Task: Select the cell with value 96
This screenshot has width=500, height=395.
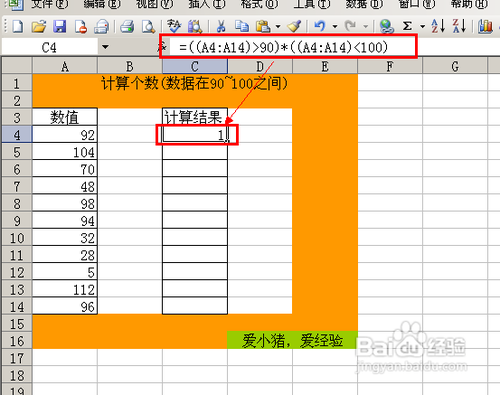Action: [x=65, y=306]
